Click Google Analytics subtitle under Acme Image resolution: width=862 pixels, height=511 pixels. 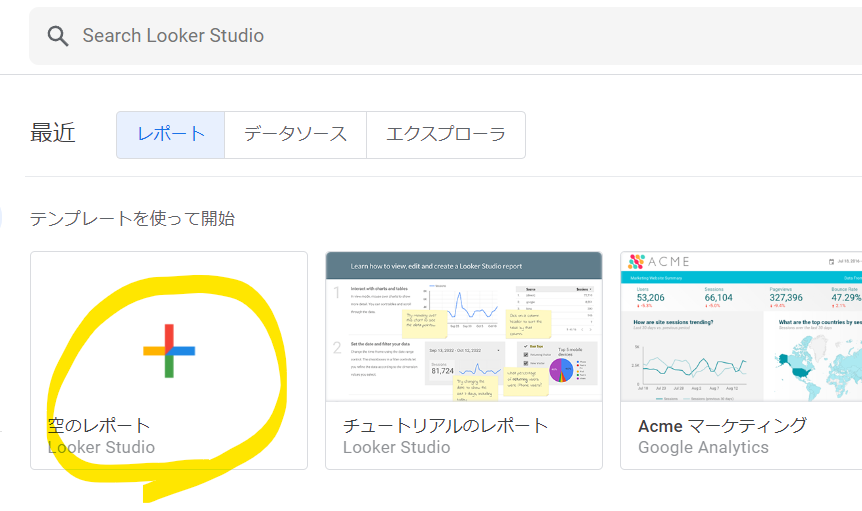click(x=703, y=448)
